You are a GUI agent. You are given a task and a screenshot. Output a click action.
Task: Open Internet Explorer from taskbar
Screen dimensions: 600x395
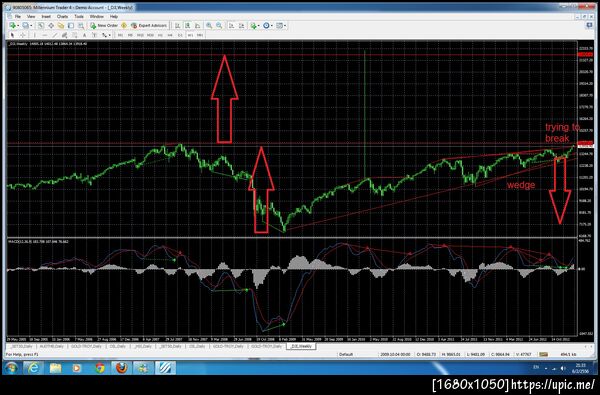pos(33,368)
